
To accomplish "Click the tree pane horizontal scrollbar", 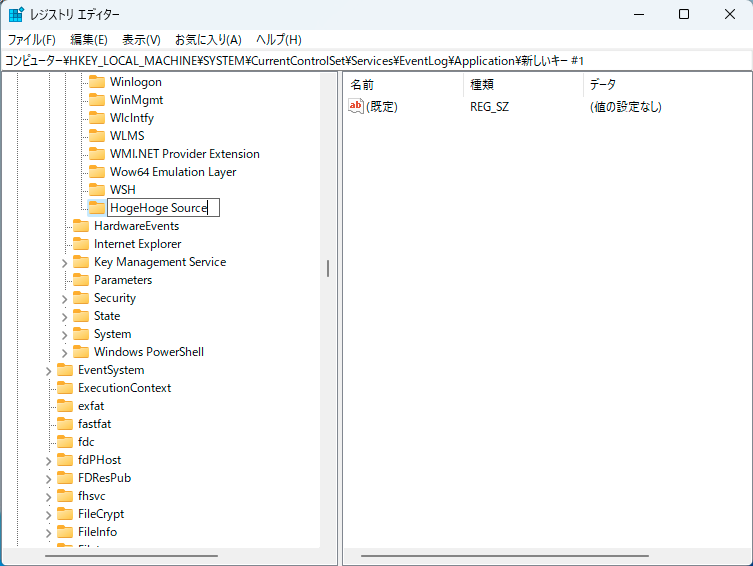I will (130, 556).
